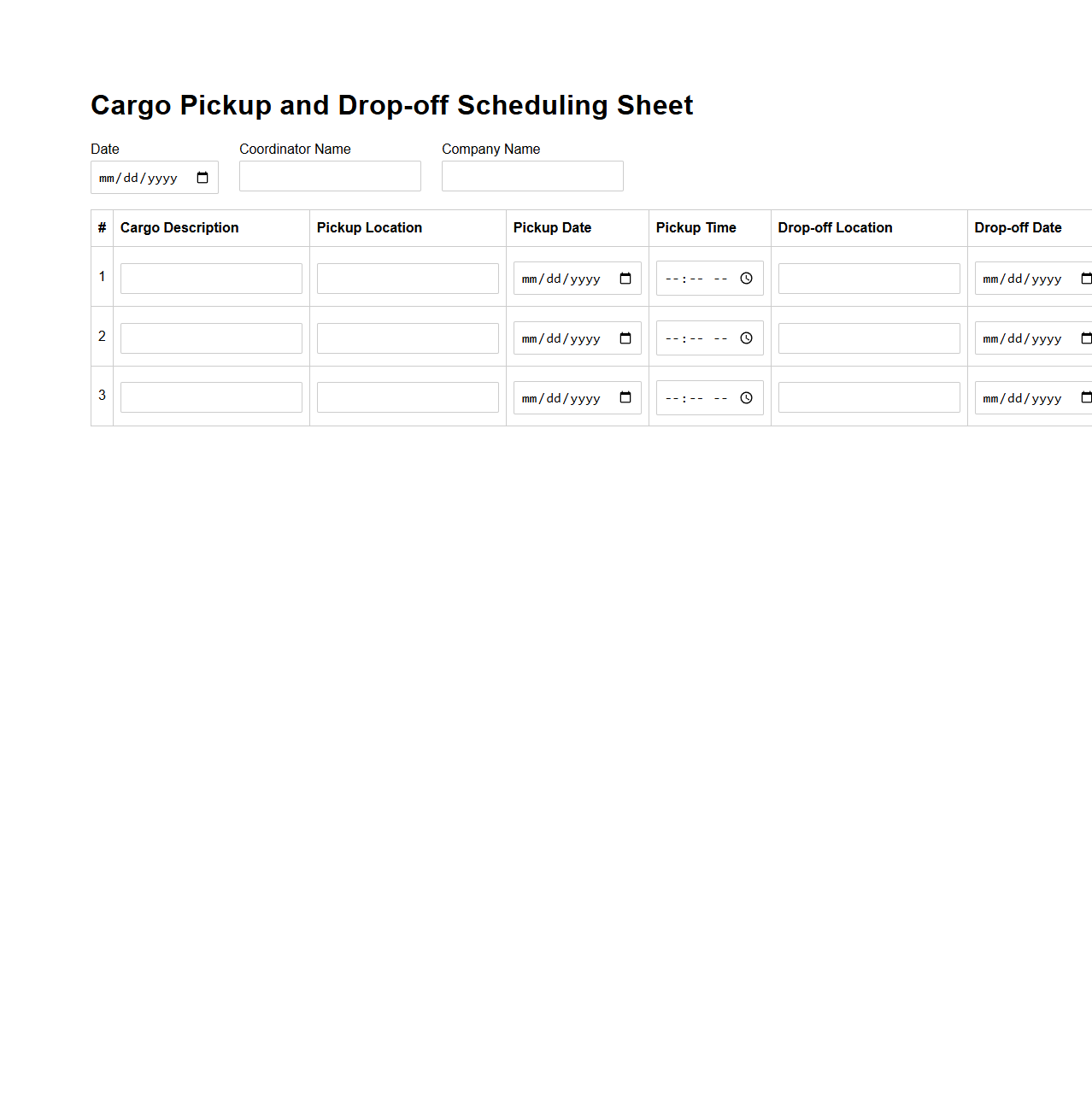Open the clock icon for row 2 Pickup Time

(x=744, y=338)
